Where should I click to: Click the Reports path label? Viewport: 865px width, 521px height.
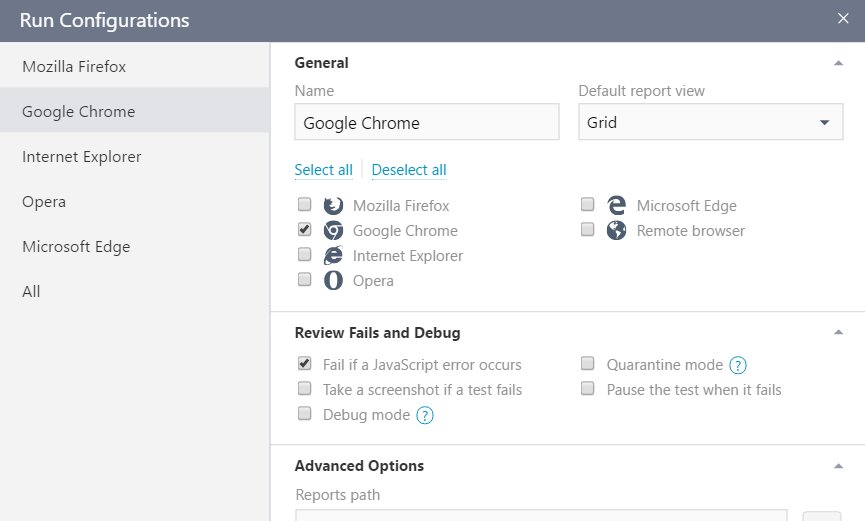coord(338,495)
